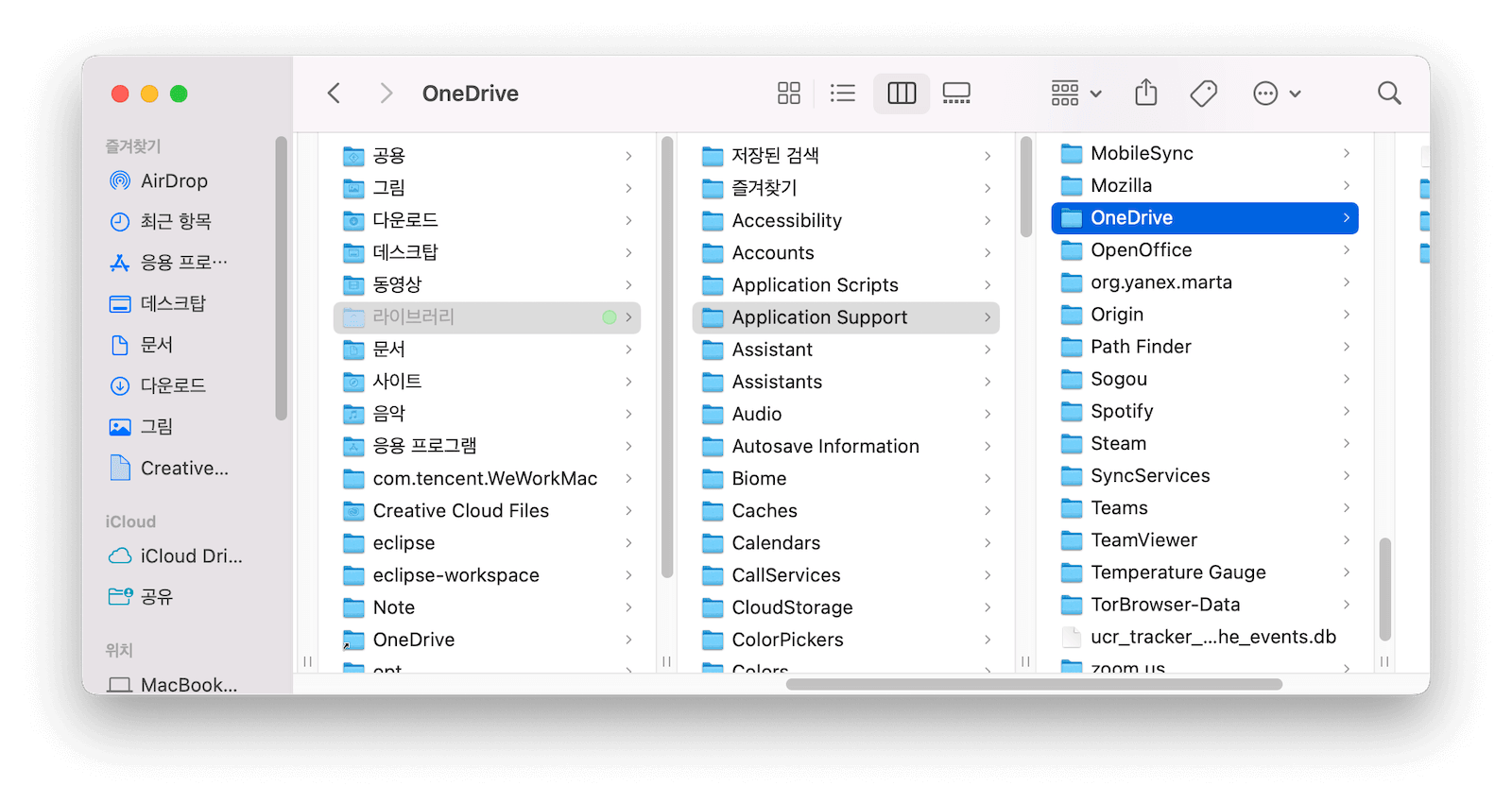Select the TeamViewer folder

(1205, 539)
